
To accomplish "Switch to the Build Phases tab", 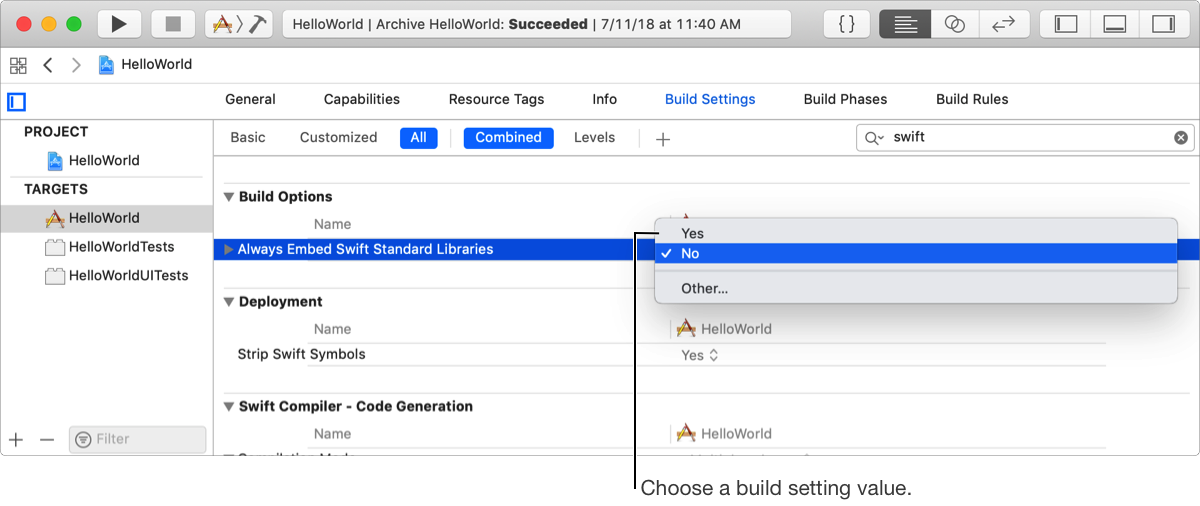I will tap(845, 99).
